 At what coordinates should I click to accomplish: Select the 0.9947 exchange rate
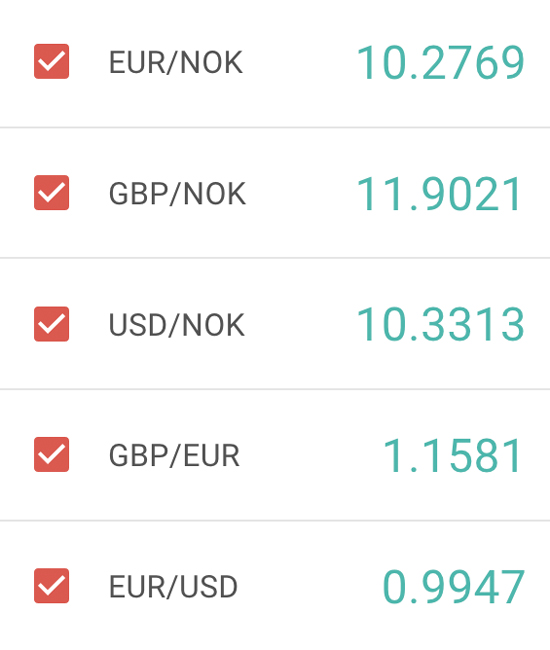click(453, 587)
